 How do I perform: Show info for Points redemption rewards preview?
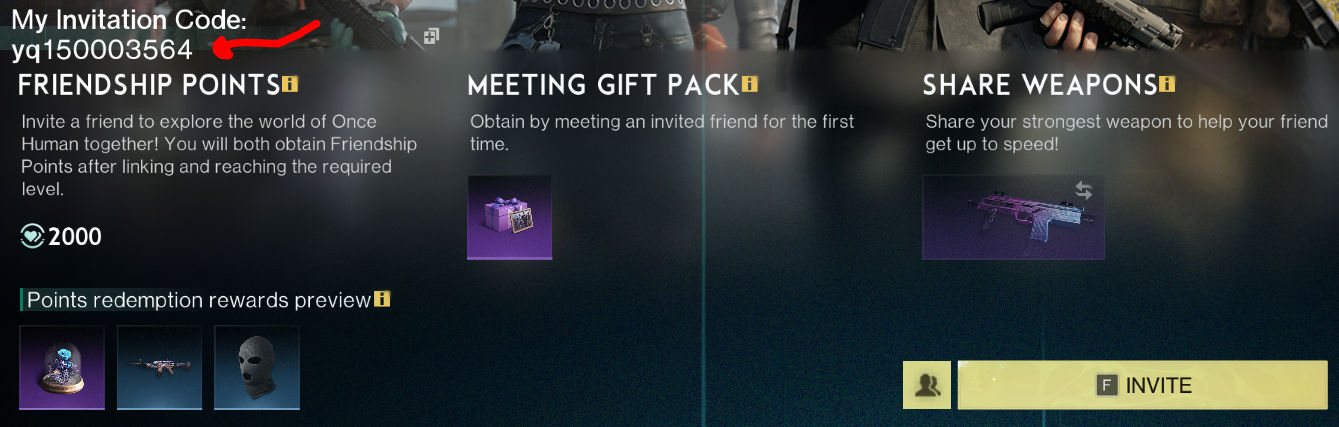tap(382, 299)
